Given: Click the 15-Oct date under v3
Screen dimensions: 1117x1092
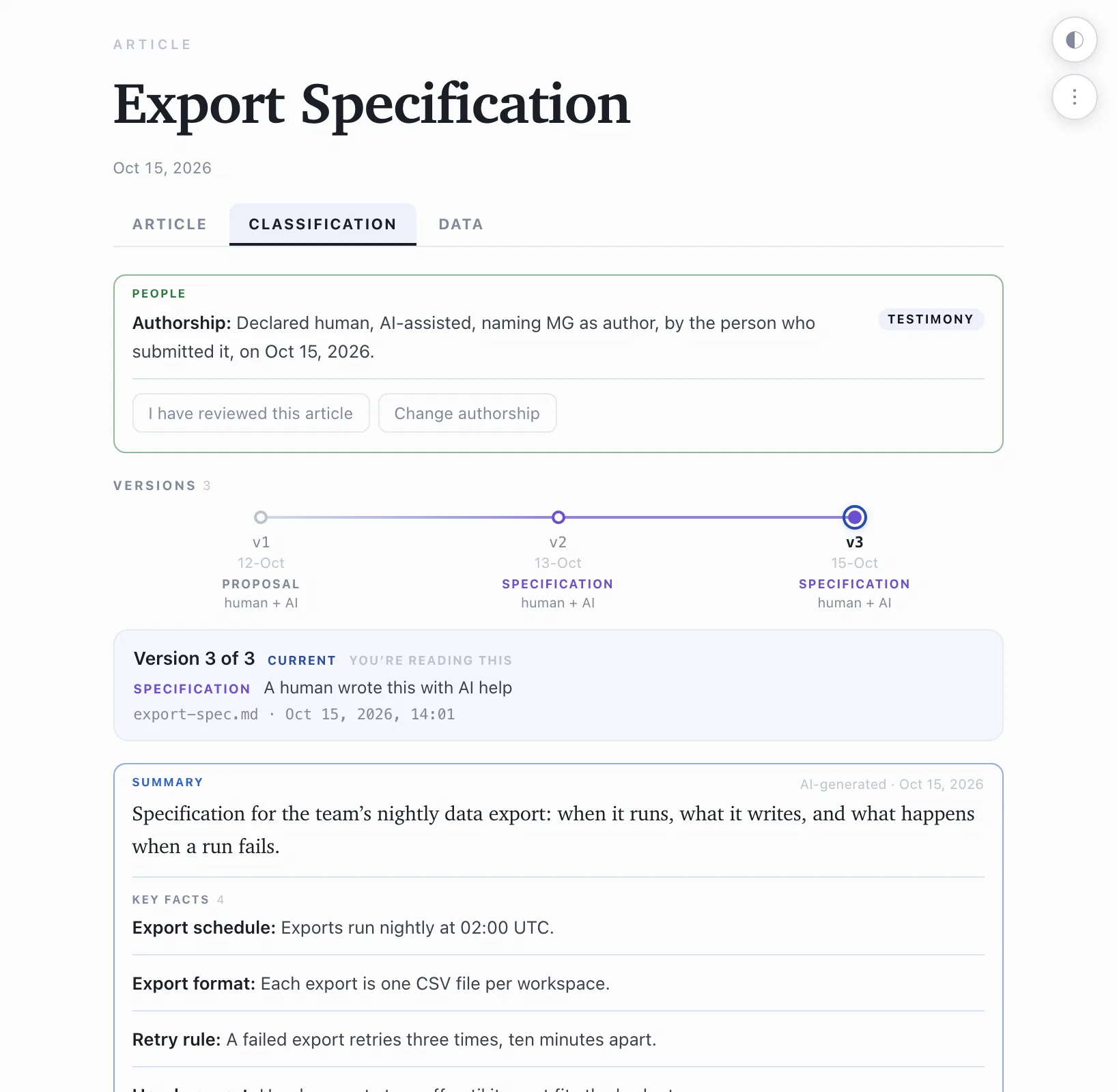Looking at the screenshot, I should (854, 563).
